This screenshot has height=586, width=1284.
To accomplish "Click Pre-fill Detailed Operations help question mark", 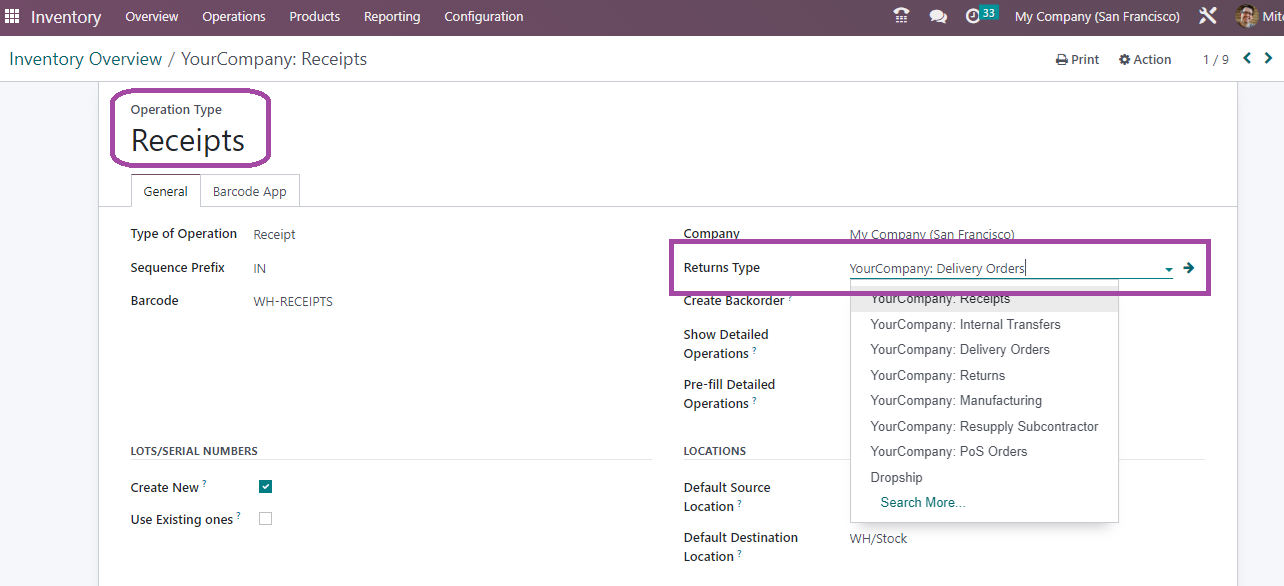I will (x=754, y=401).
